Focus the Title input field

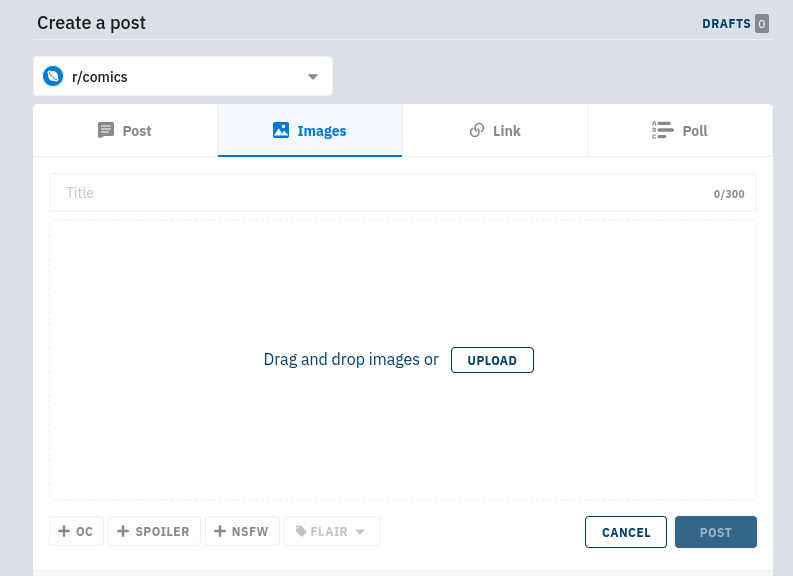pyautogui.click(x=403, y=193)
